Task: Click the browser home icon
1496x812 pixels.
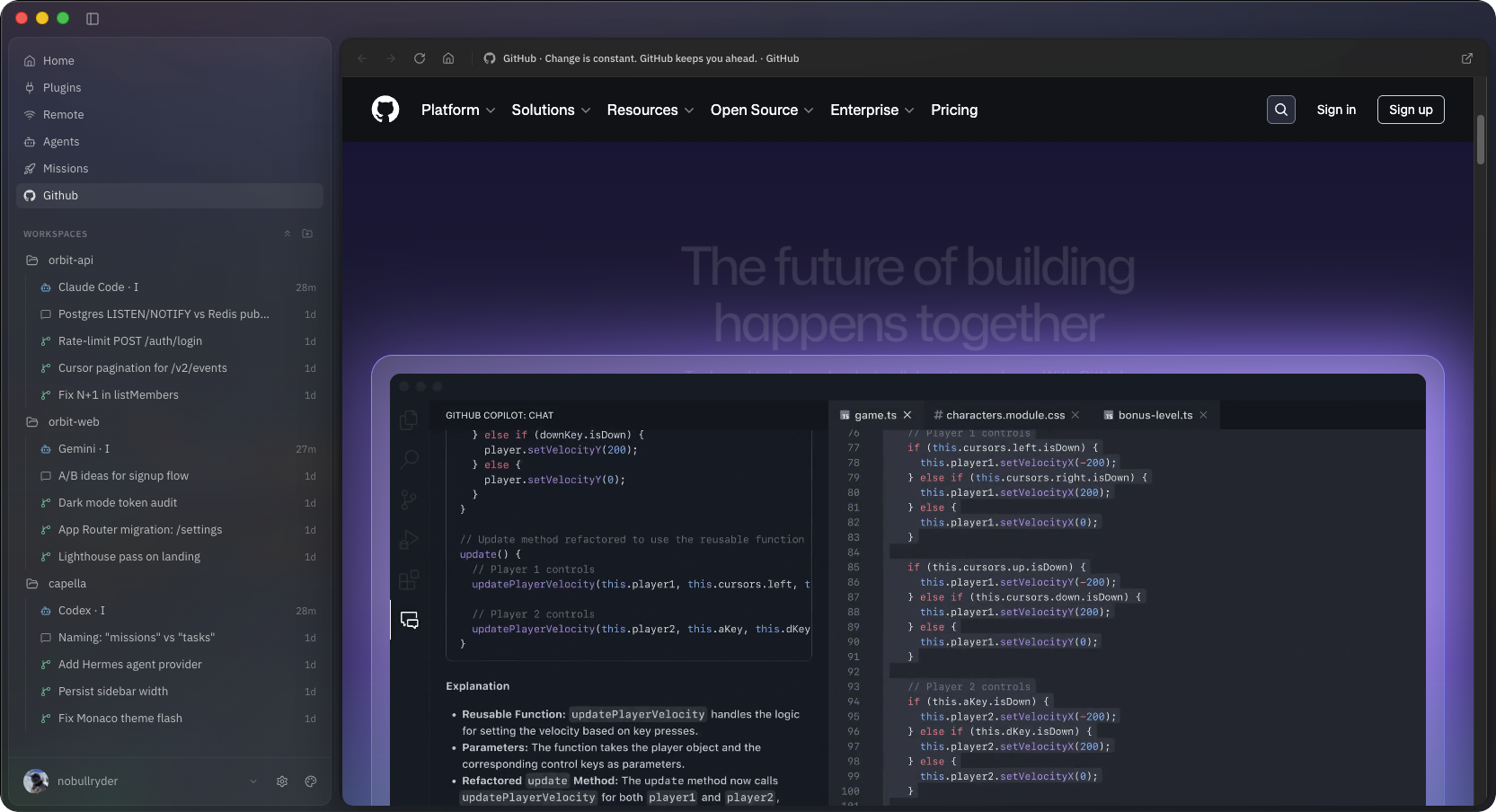Action: pos(448,58)
